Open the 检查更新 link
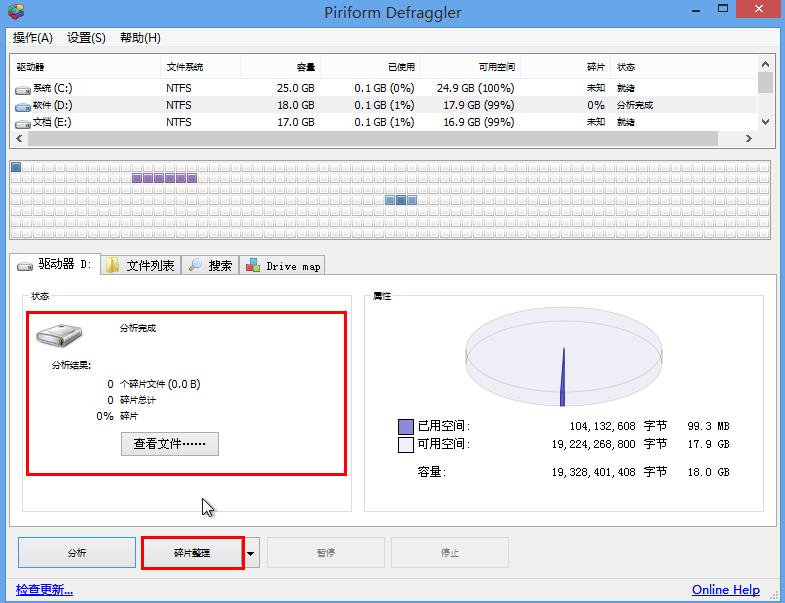785x603 pixels. pos(45,589)
